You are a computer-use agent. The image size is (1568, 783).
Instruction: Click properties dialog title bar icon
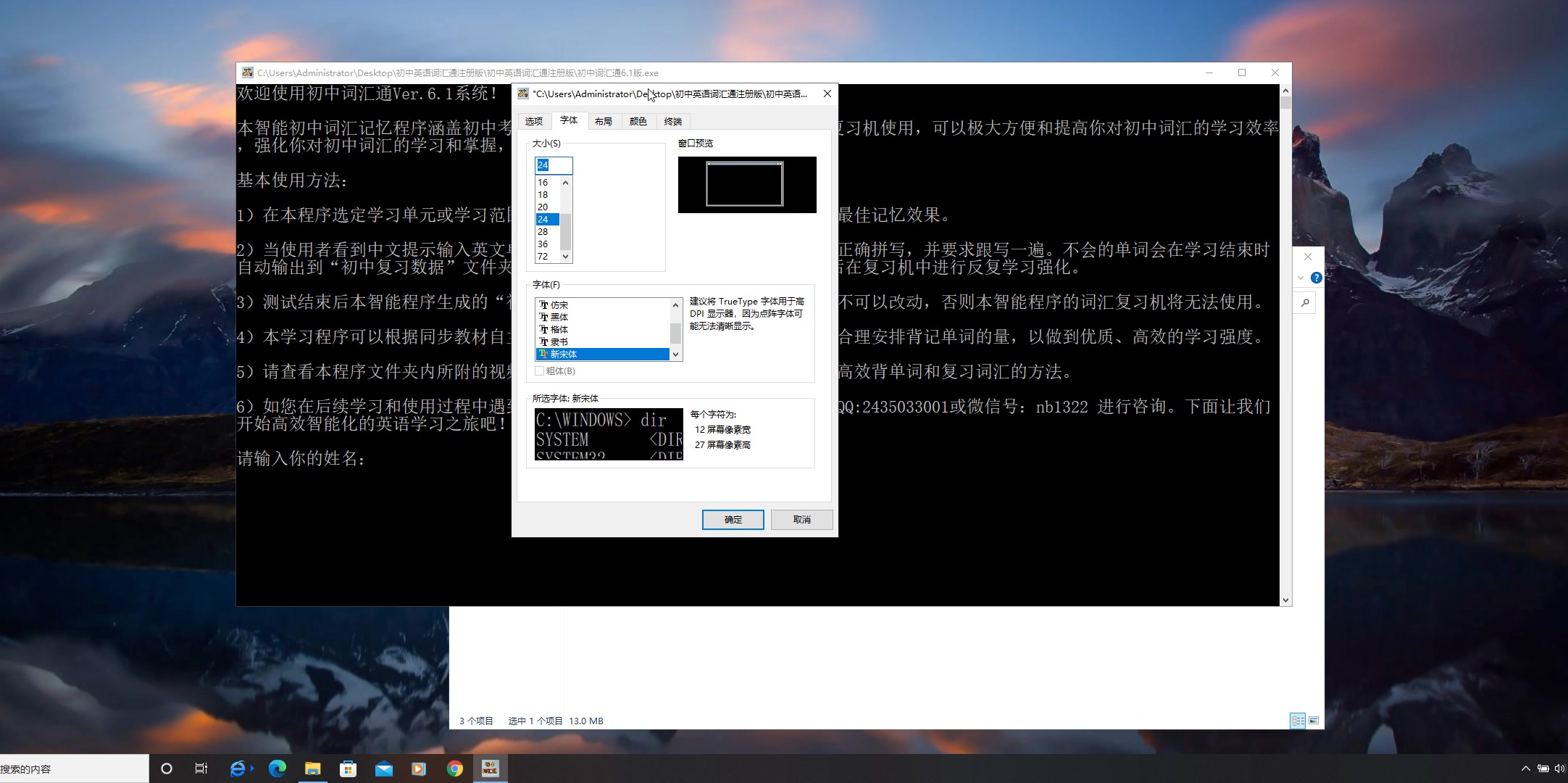[x=523, y=94]
